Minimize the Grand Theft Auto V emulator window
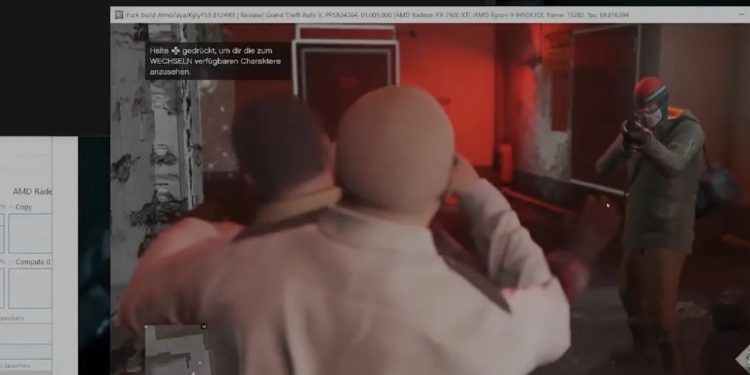This screenshot has height=375, width=750. 741,15
